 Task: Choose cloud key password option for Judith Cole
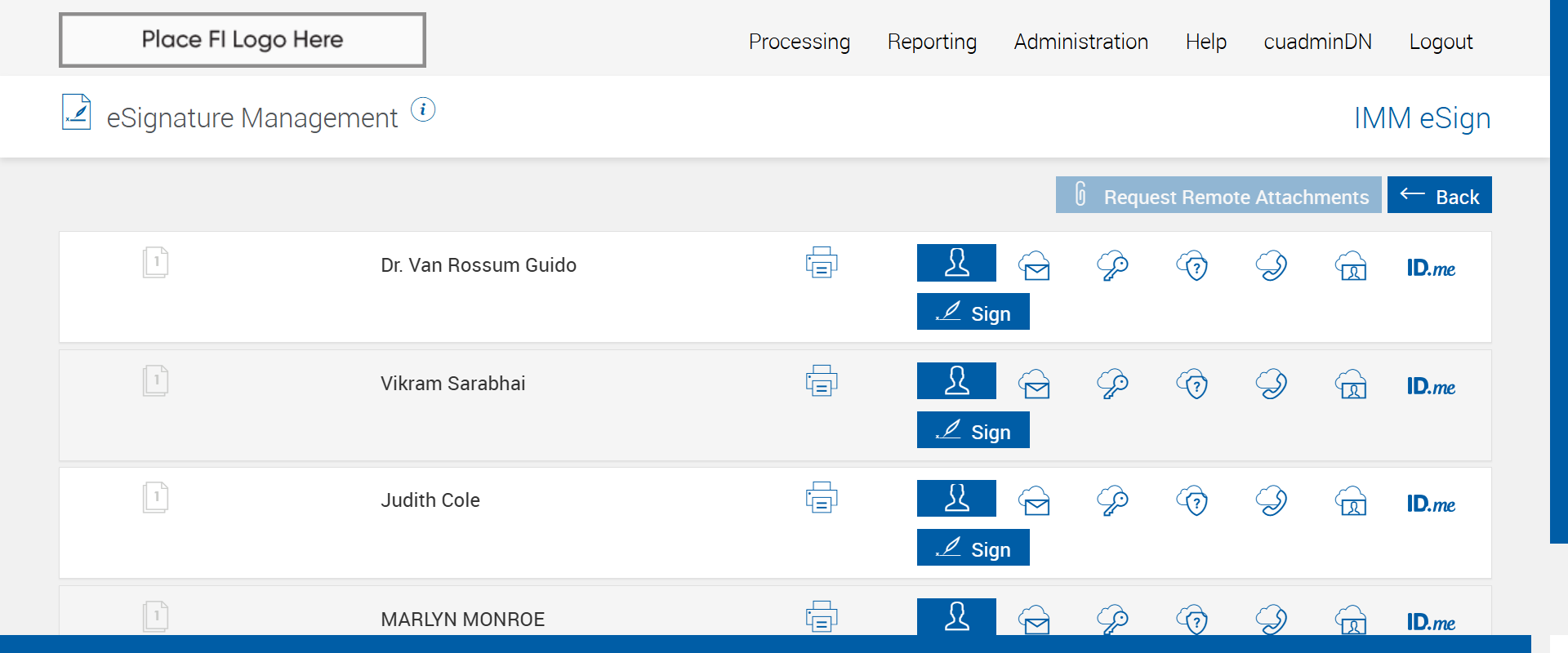[x=1112, y=500]
